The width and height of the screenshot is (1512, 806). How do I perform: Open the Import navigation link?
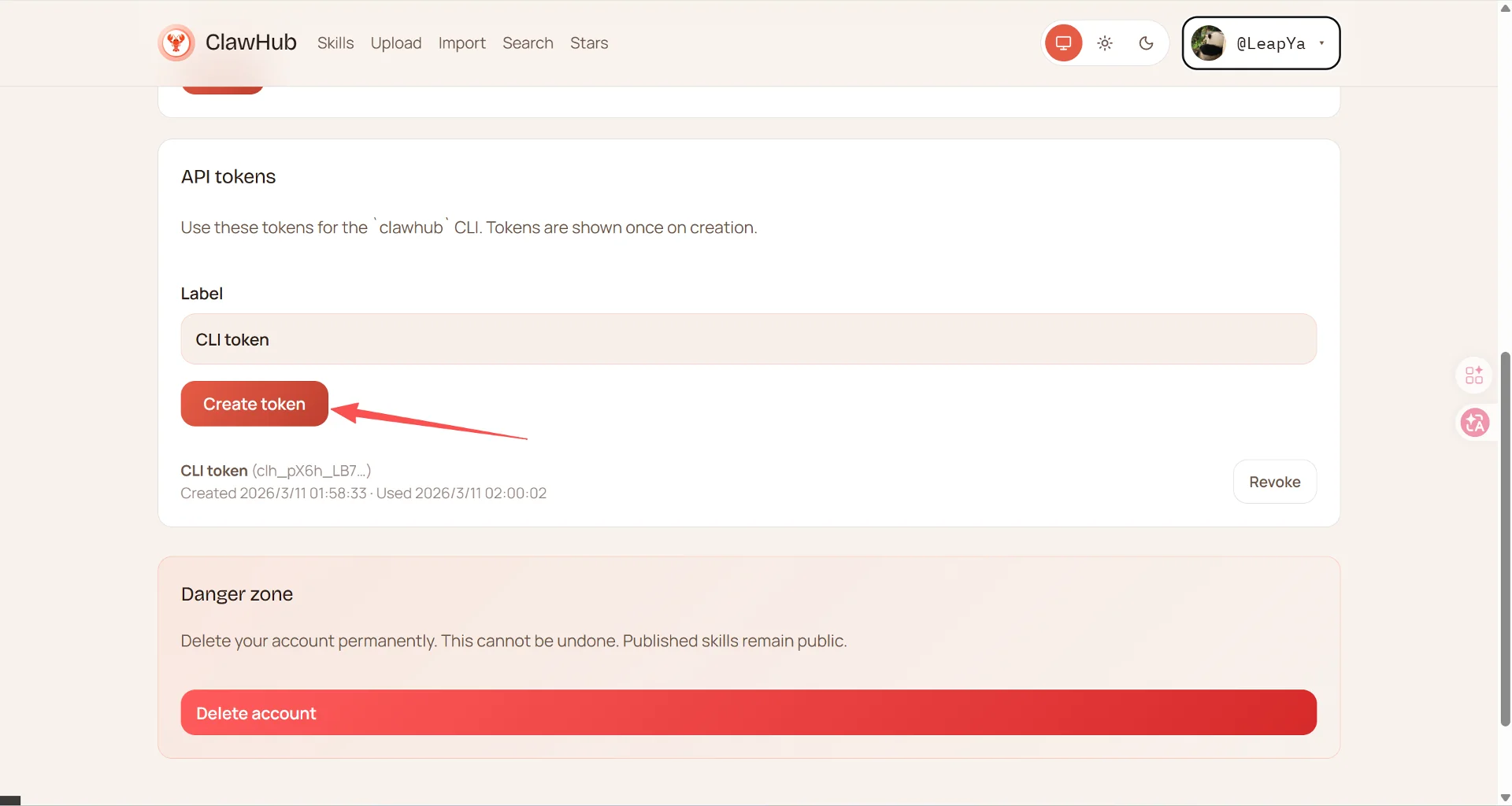tap(461, 43)
